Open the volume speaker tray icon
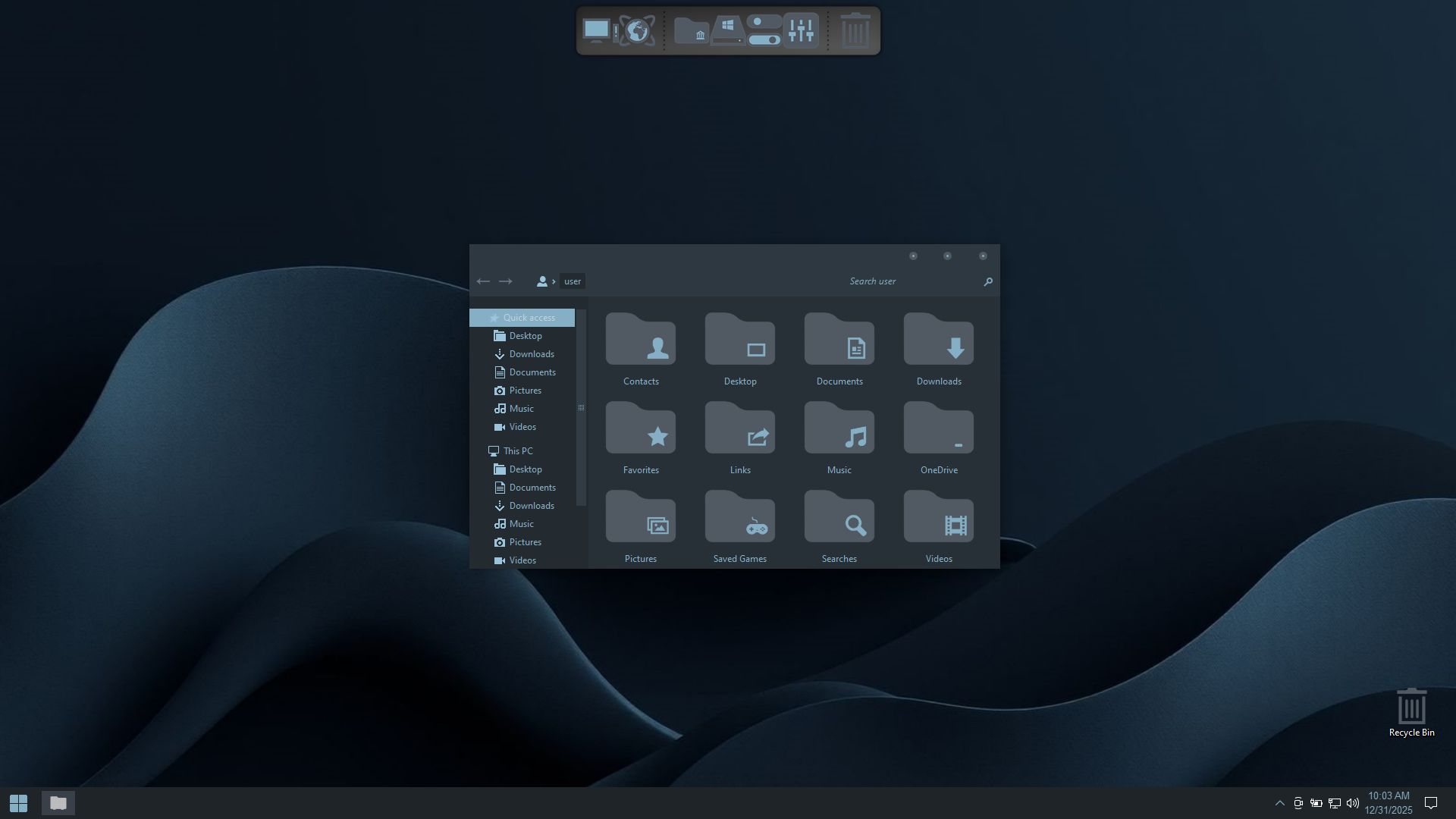The height and width of the screenshot is (819, 1456). 1352,803
